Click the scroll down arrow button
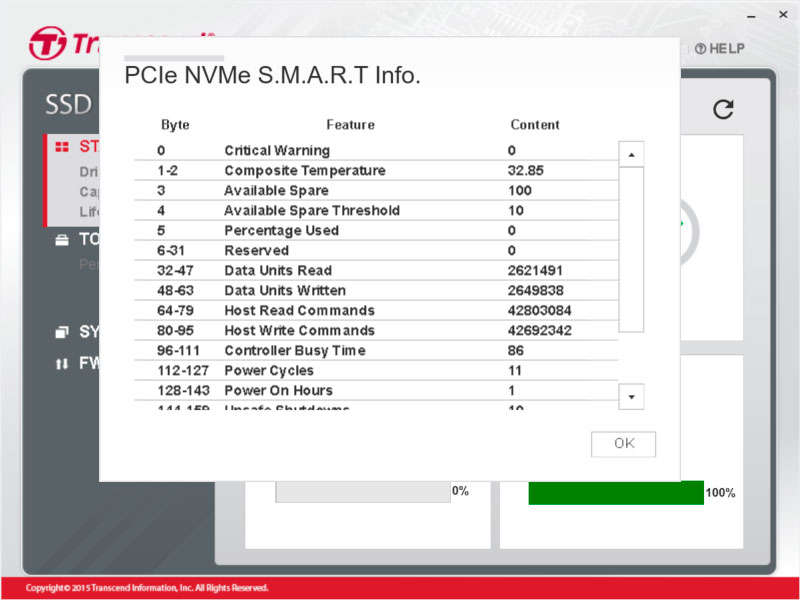This screenshot has height=600, width=800. (631, 396)
